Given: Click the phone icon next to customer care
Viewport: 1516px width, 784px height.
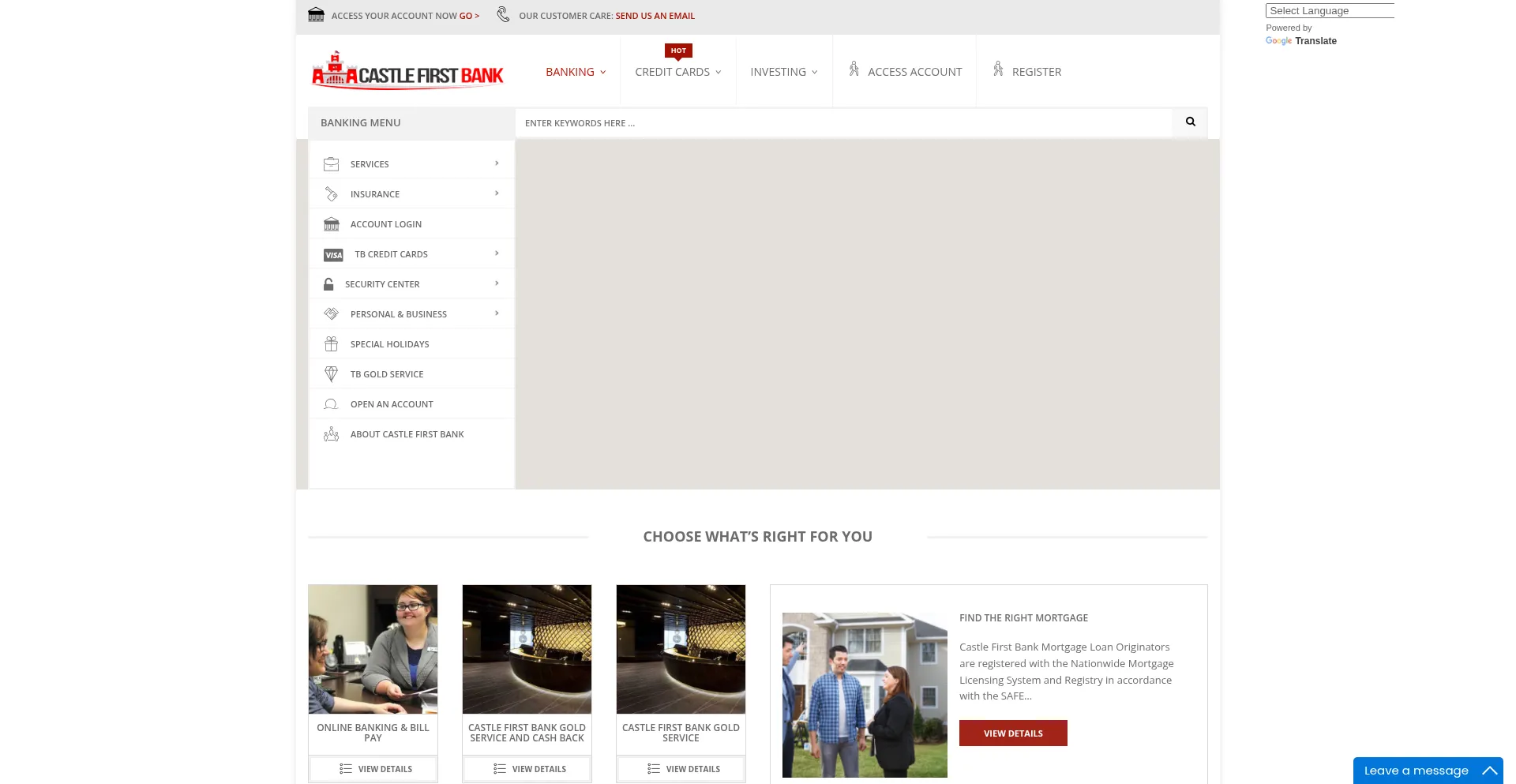Looking at the screenshot, I should [x=502, y=14].
